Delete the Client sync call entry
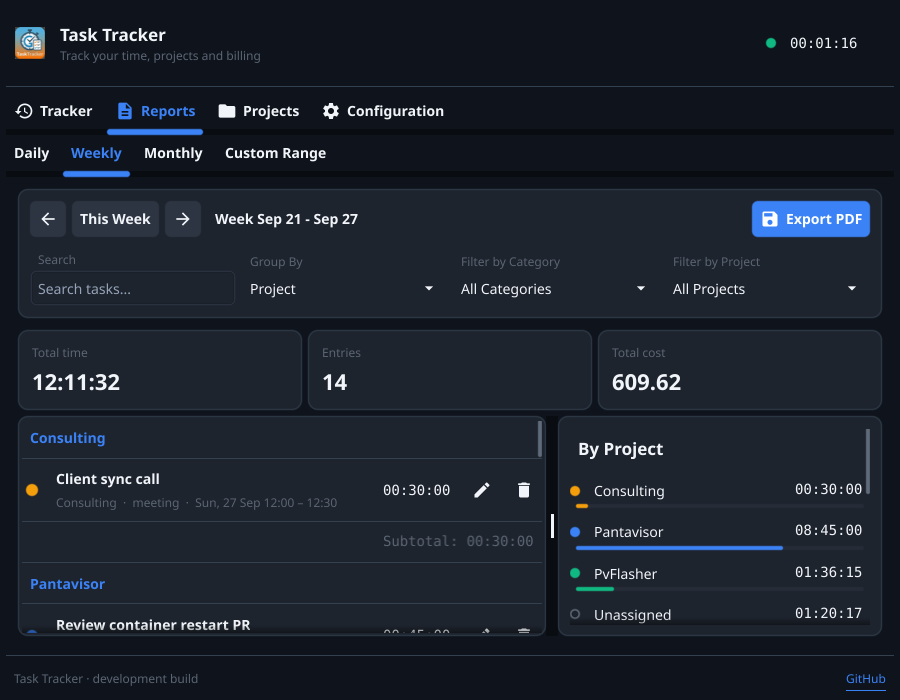The width and height of the screenshot is (900, 700). click(523, 490)
